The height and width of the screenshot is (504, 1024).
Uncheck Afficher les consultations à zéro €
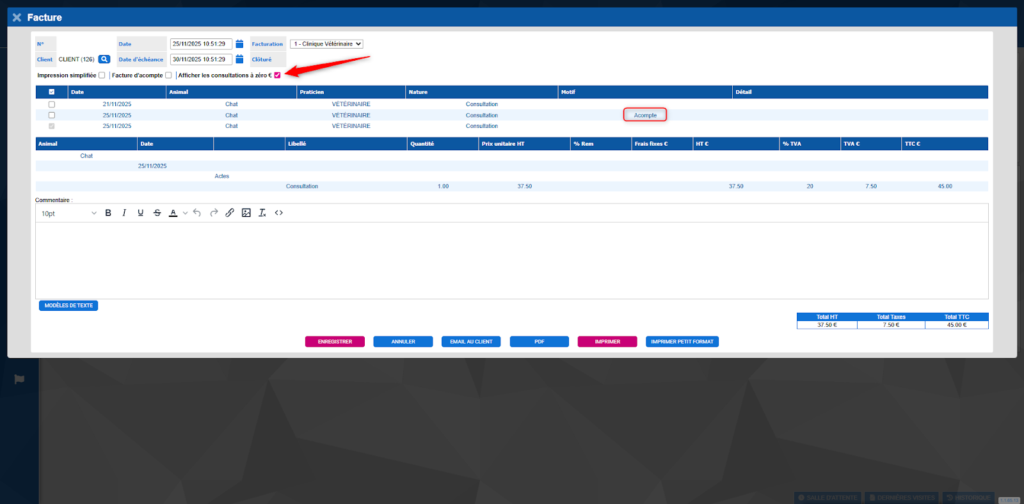(x=277, y=76)
